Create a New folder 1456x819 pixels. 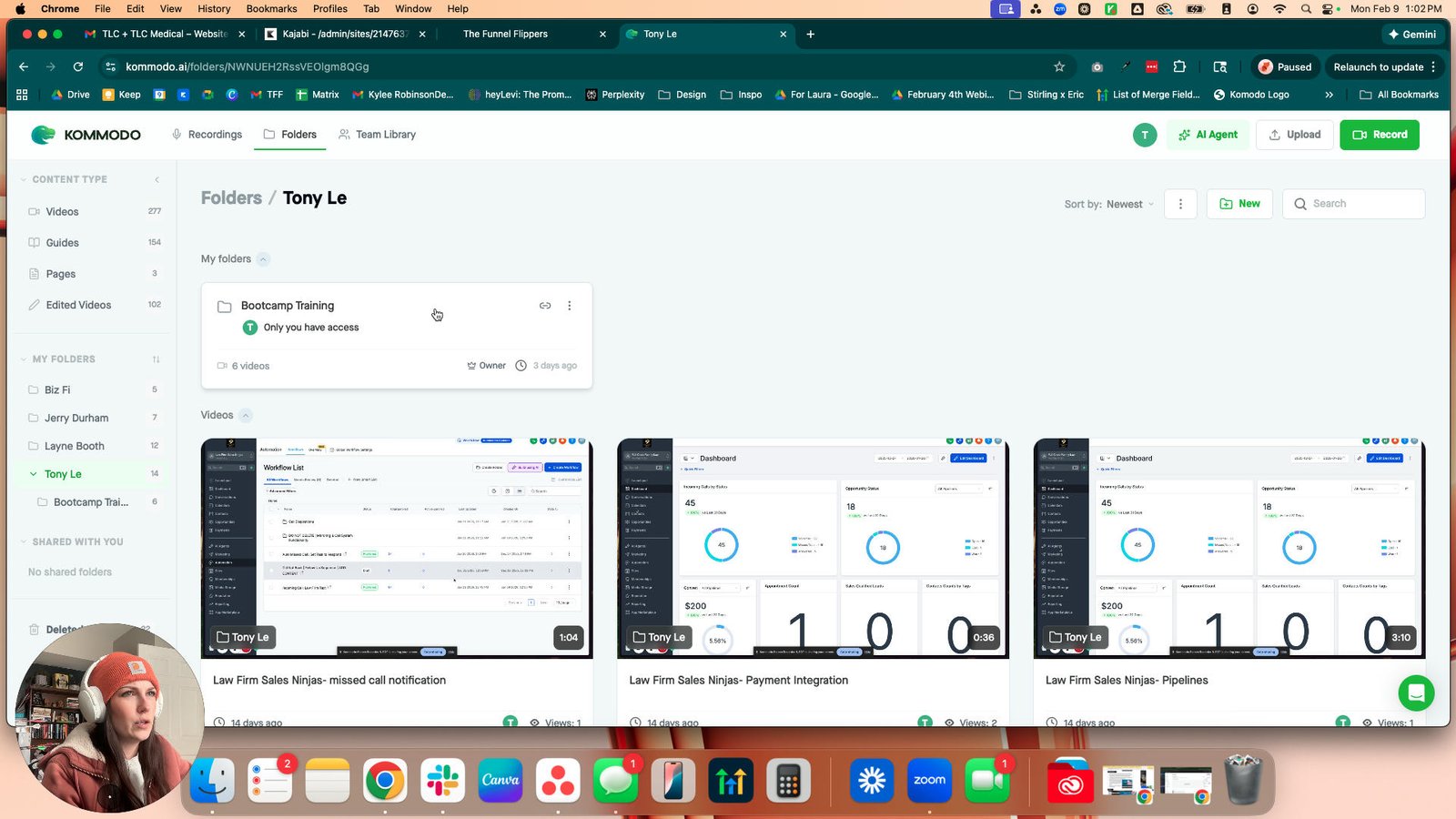click(1239, 204)
